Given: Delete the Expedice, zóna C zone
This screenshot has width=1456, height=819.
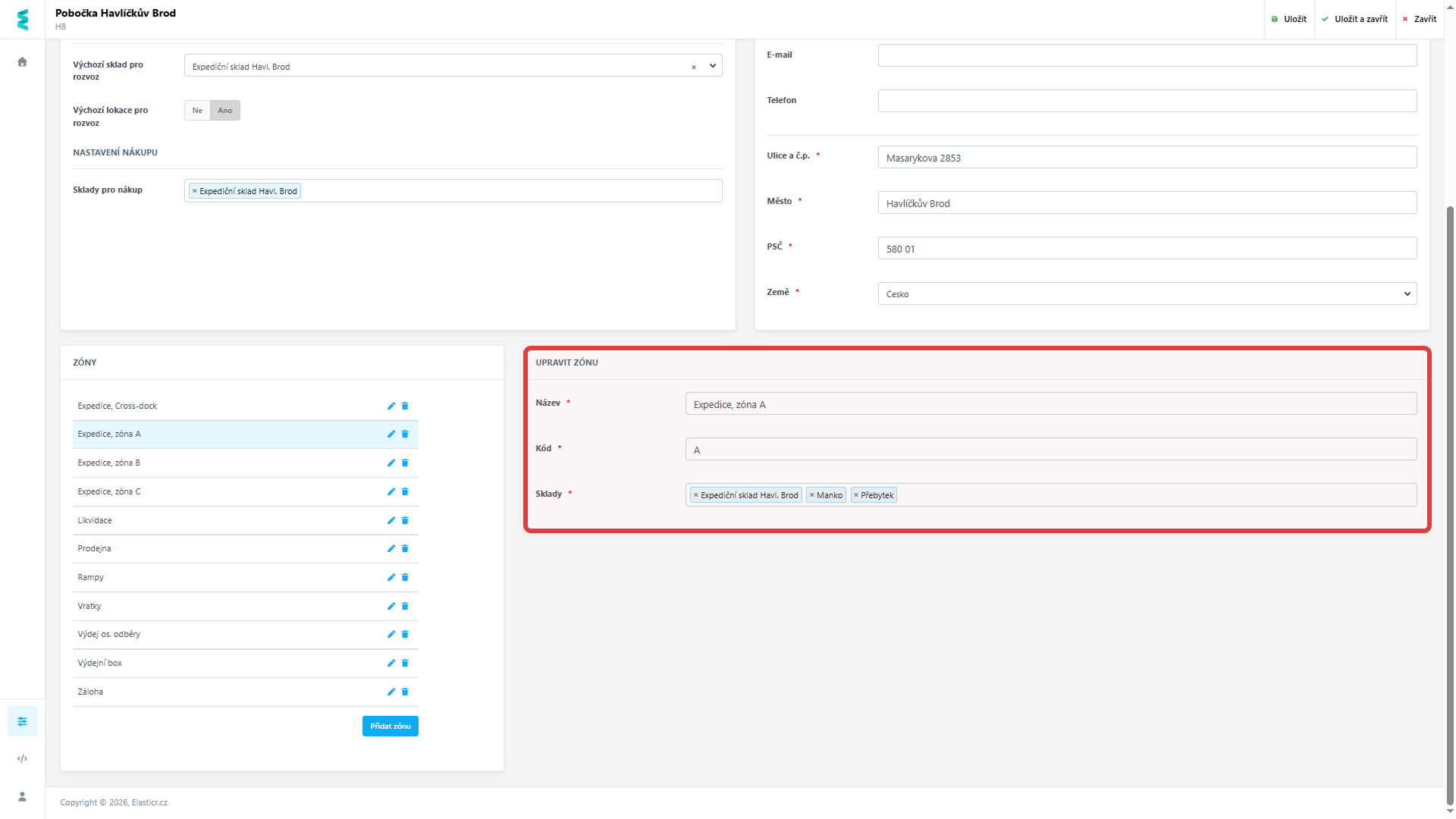Looking at the screenshot, I should (x=405, y=491).
